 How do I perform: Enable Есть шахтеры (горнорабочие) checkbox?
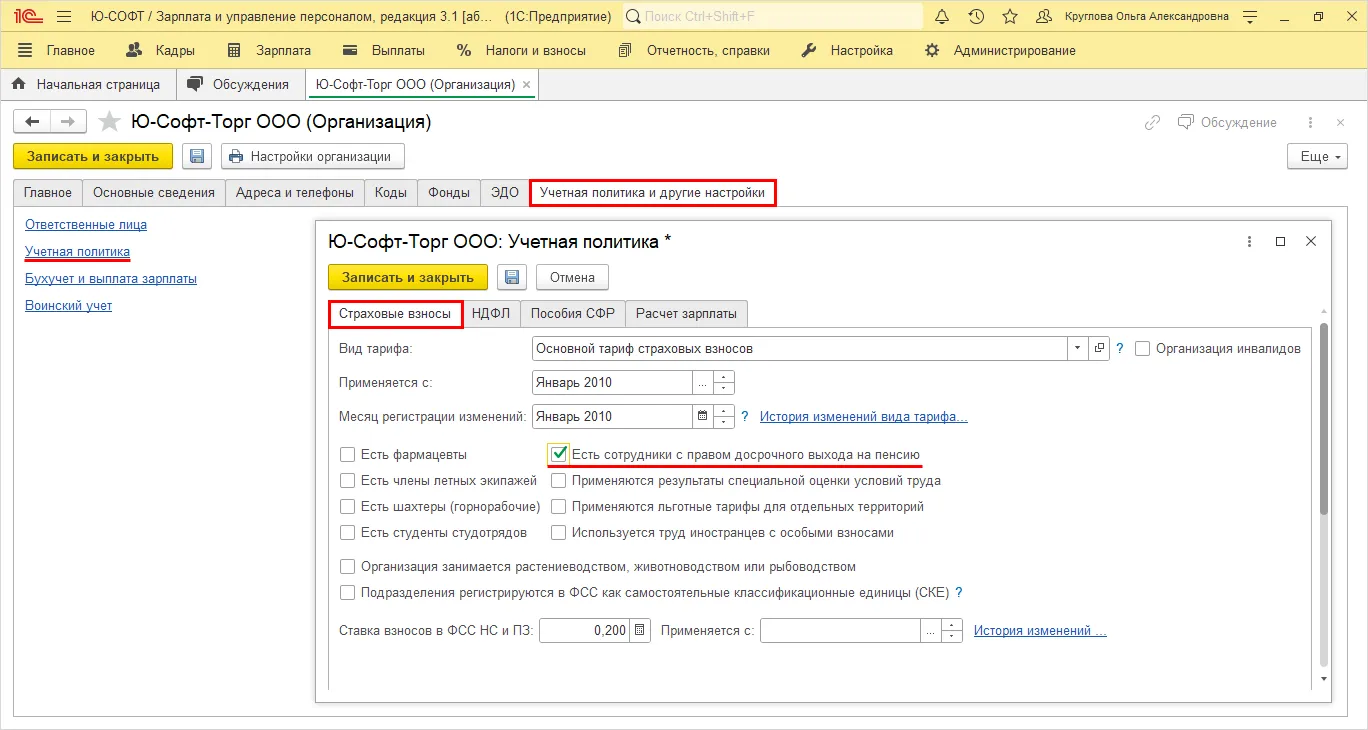click(x=348, y=507)
